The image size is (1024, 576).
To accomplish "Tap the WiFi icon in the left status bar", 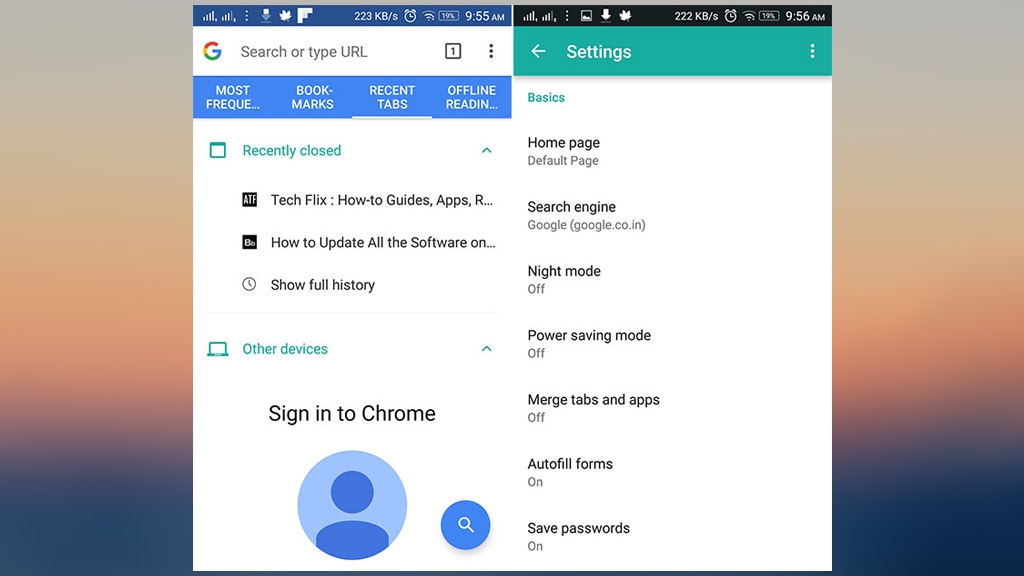I will tap(428, 16).
